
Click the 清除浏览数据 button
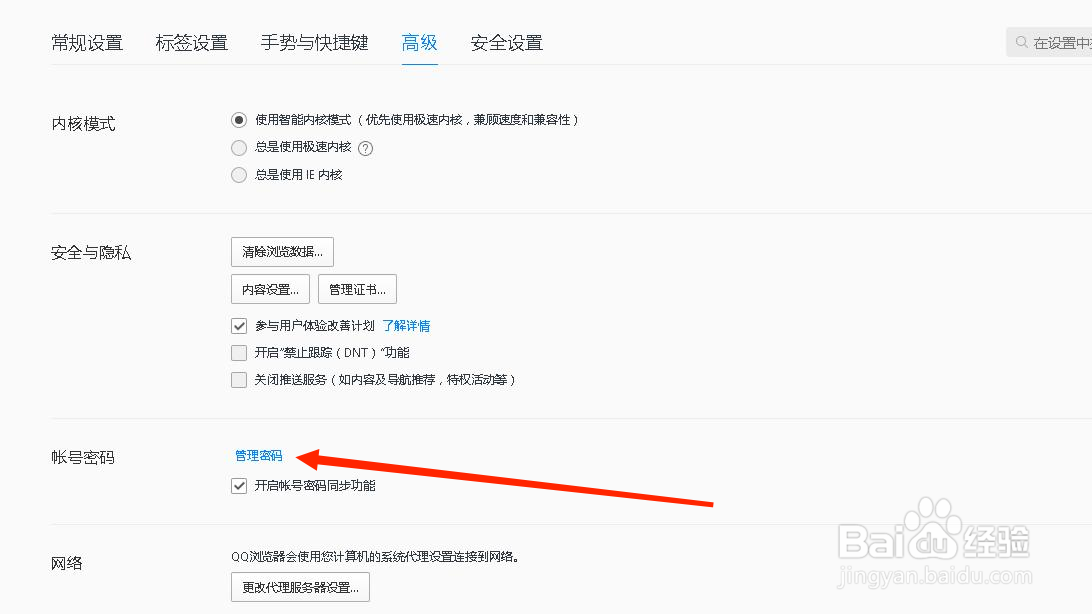(281, 251)
